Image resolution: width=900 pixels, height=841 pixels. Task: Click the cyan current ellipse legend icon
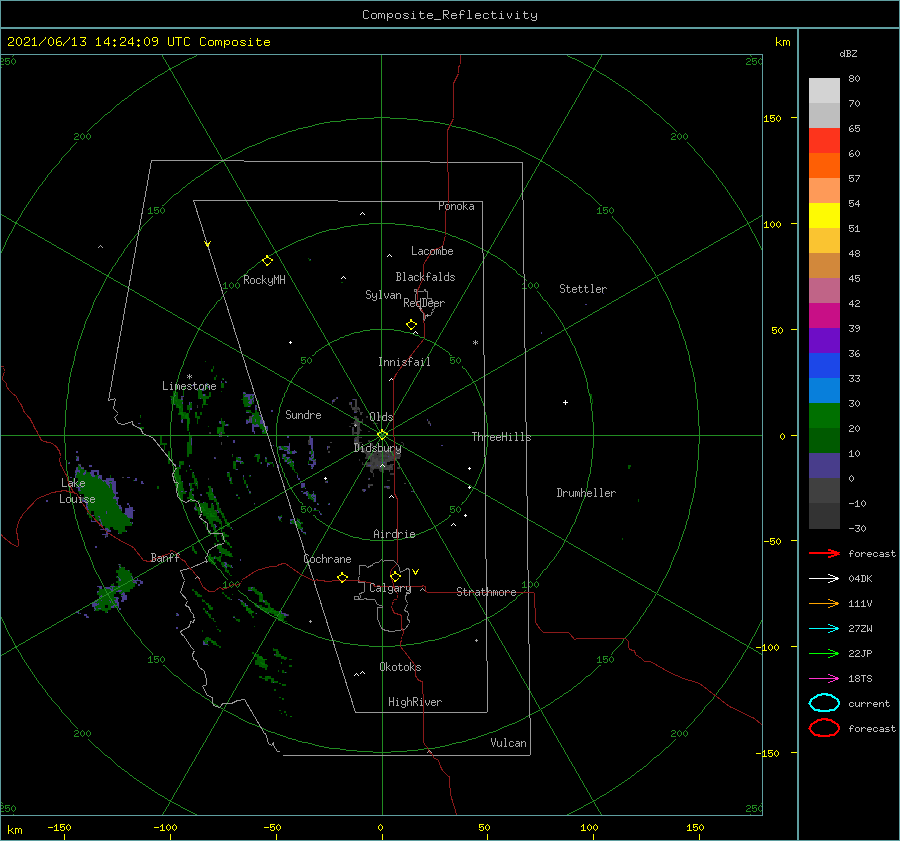[x=824, y=703]
